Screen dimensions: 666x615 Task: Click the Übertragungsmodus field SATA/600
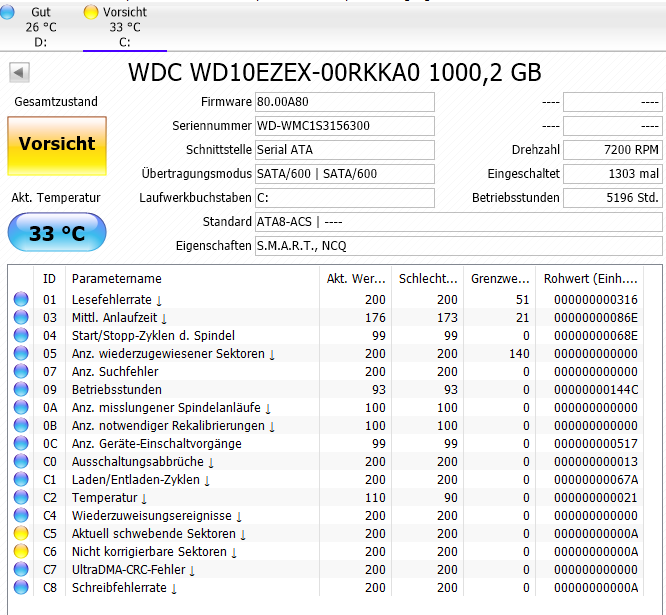[x=344, y=174]
